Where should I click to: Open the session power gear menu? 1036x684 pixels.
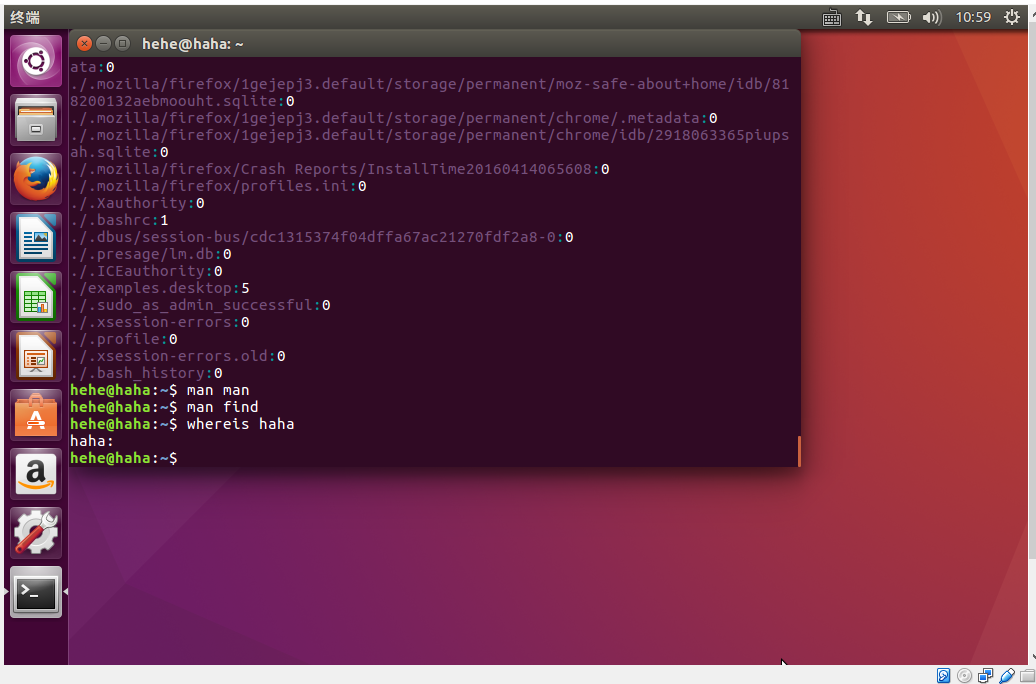(x=1012, y=17)
